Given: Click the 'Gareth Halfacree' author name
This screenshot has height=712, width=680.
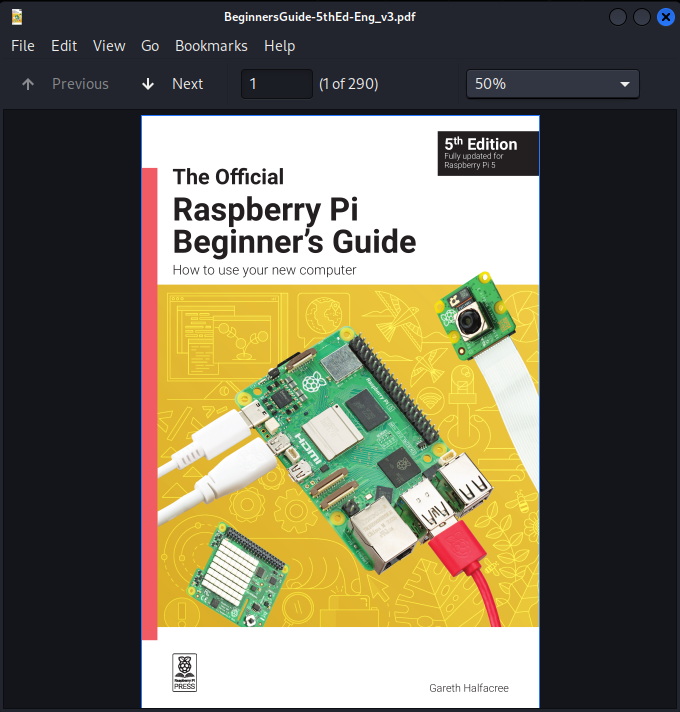Looking at the screenshot, I should click(469, 688).
